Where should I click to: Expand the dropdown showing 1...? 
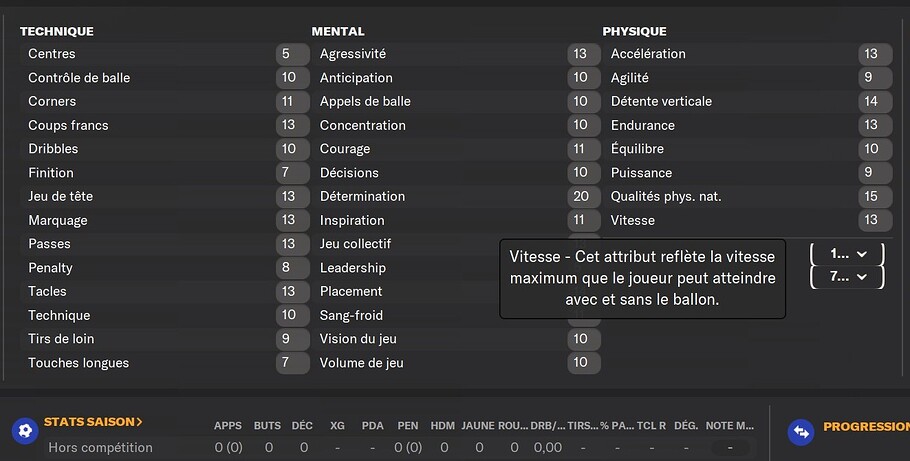847,254
